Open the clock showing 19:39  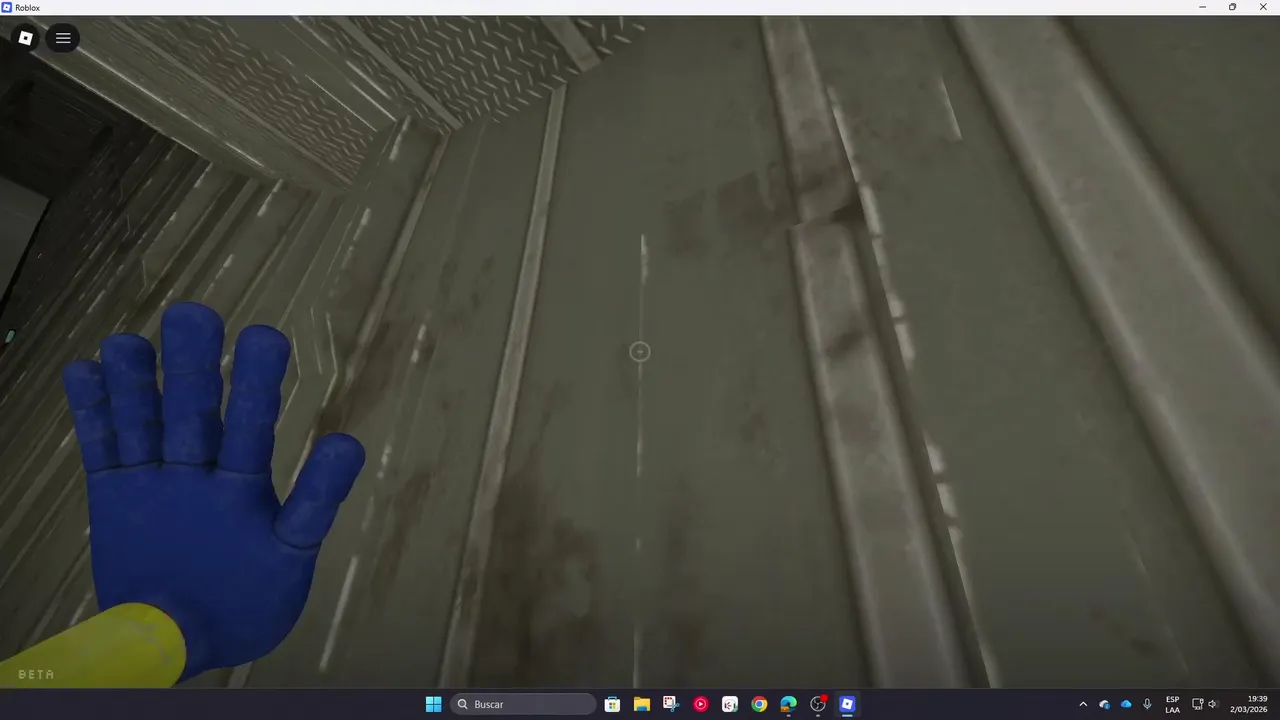coord(1250,704)
